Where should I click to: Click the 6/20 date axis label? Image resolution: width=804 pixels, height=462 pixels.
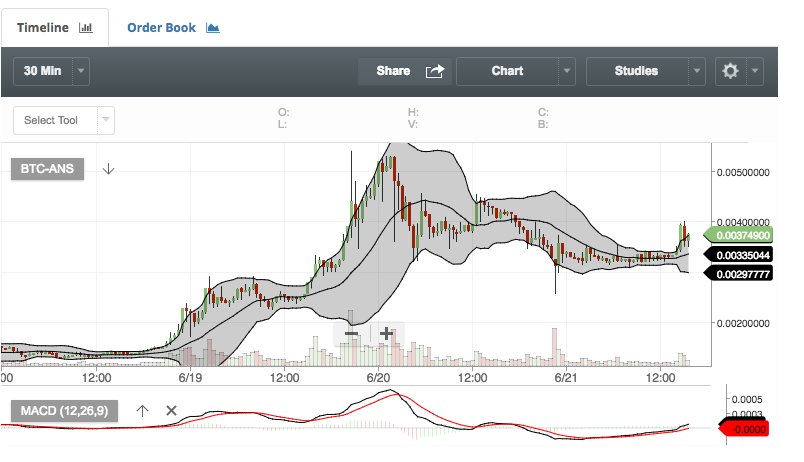378,378
